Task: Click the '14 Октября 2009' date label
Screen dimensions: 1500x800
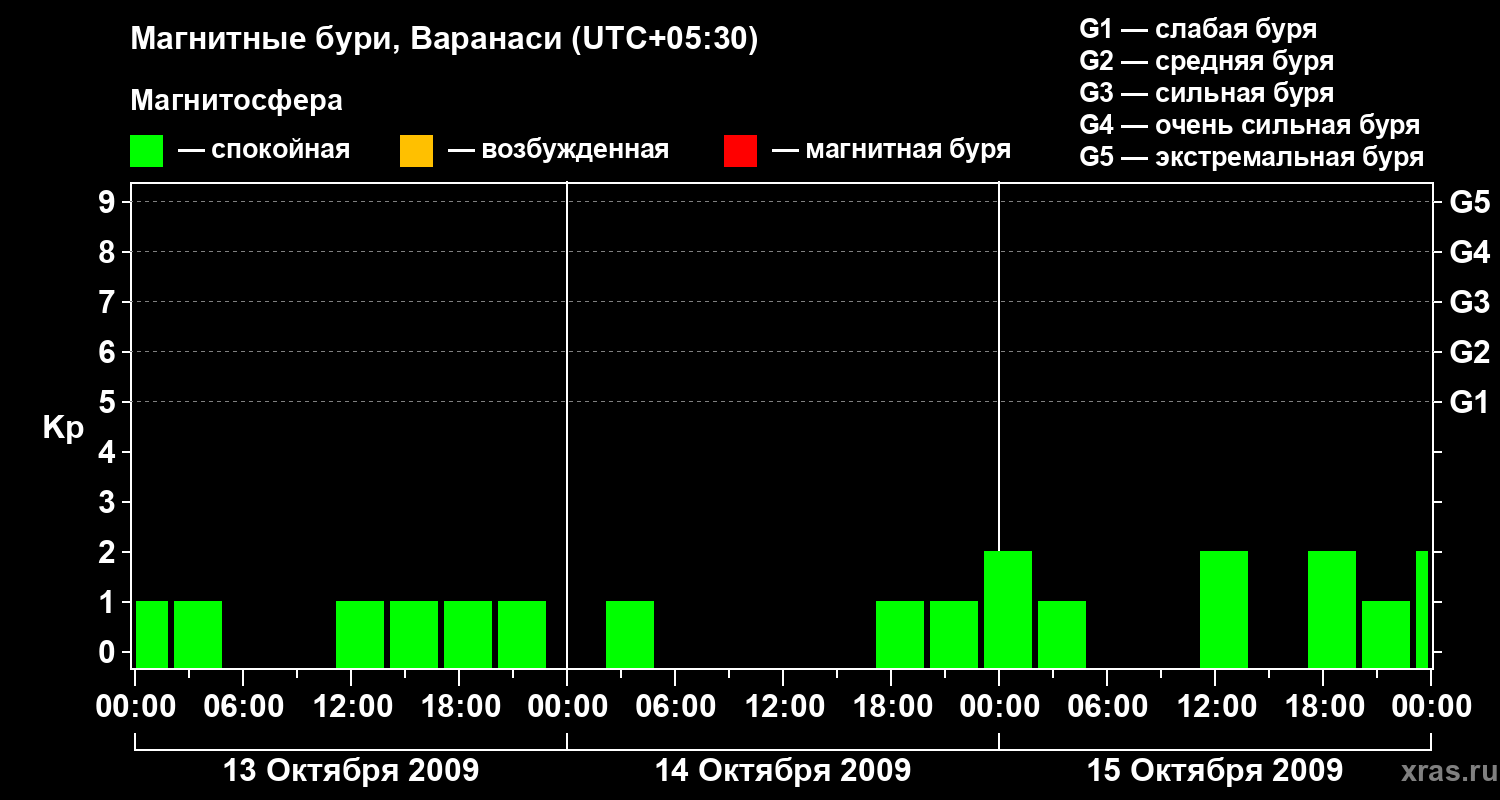Action: [x=783, y=771]
